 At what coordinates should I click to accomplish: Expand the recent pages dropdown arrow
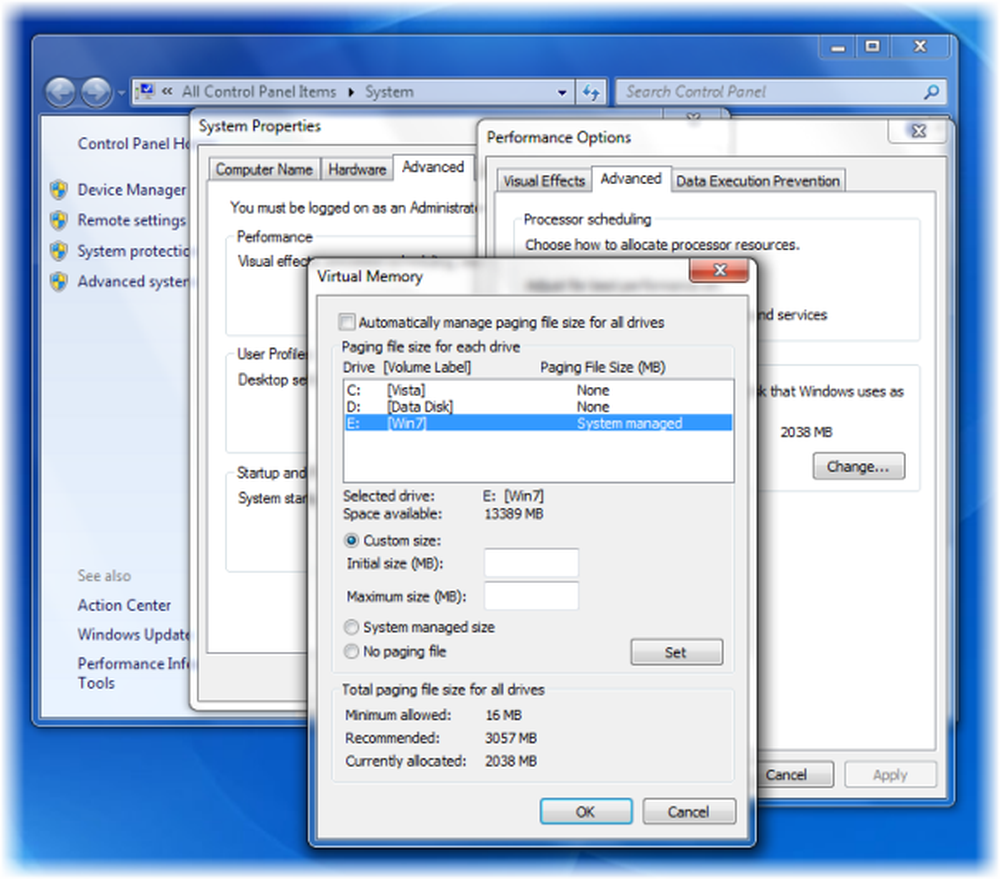pyautogui.click(x=121, y=93)
